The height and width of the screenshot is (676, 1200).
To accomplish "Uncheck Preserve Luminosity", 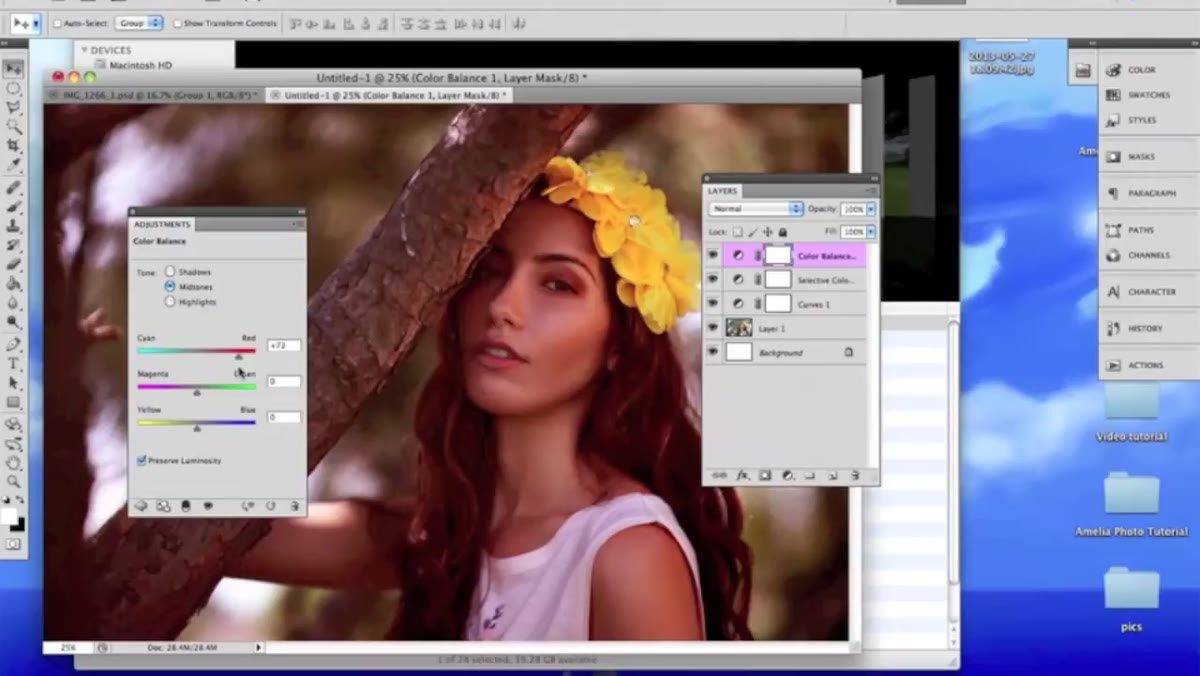I will point(142,460).
